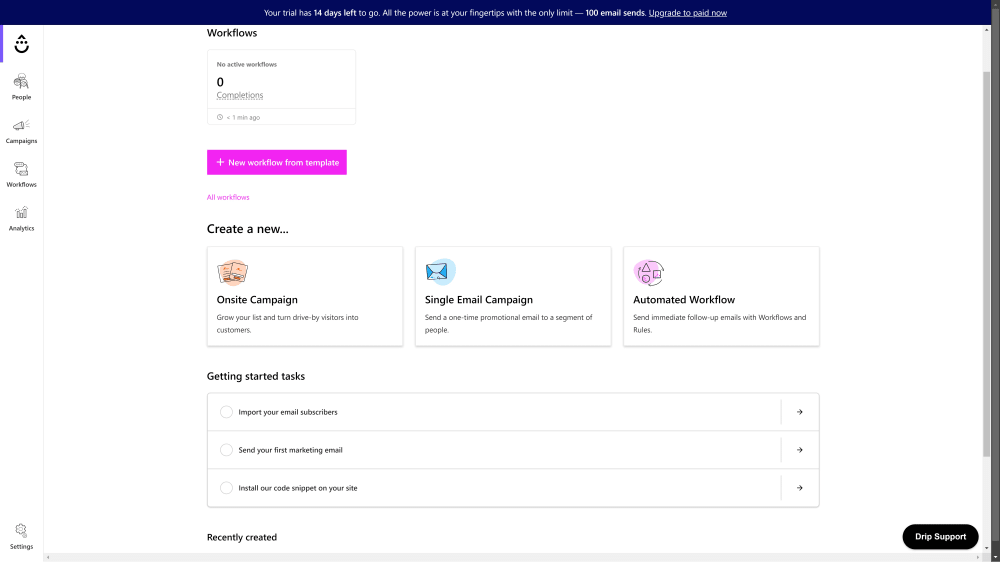Open the Drip Support chat button

pos(940,536)
